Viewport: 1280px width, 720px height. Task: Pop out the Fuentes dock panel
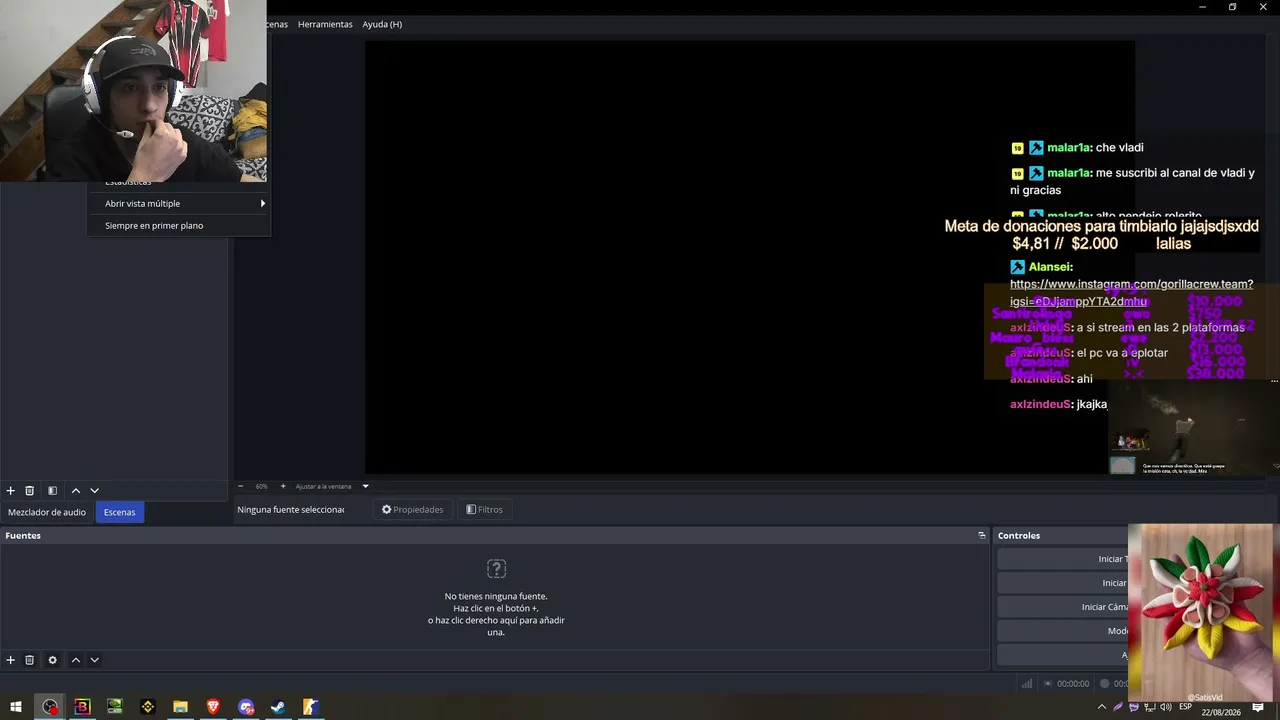coord(982,535)
